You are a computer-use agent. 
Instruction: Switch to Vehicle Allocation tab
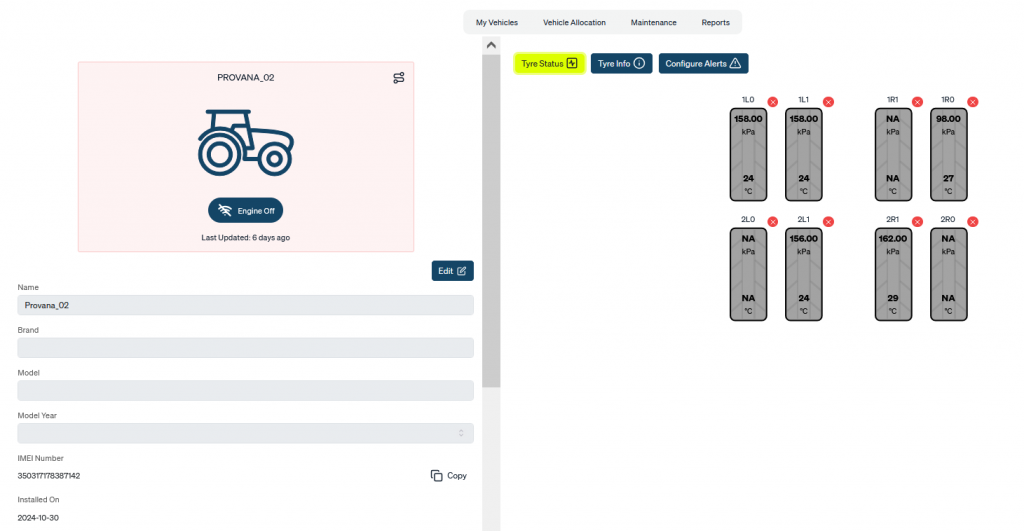[x=574, y=22]
